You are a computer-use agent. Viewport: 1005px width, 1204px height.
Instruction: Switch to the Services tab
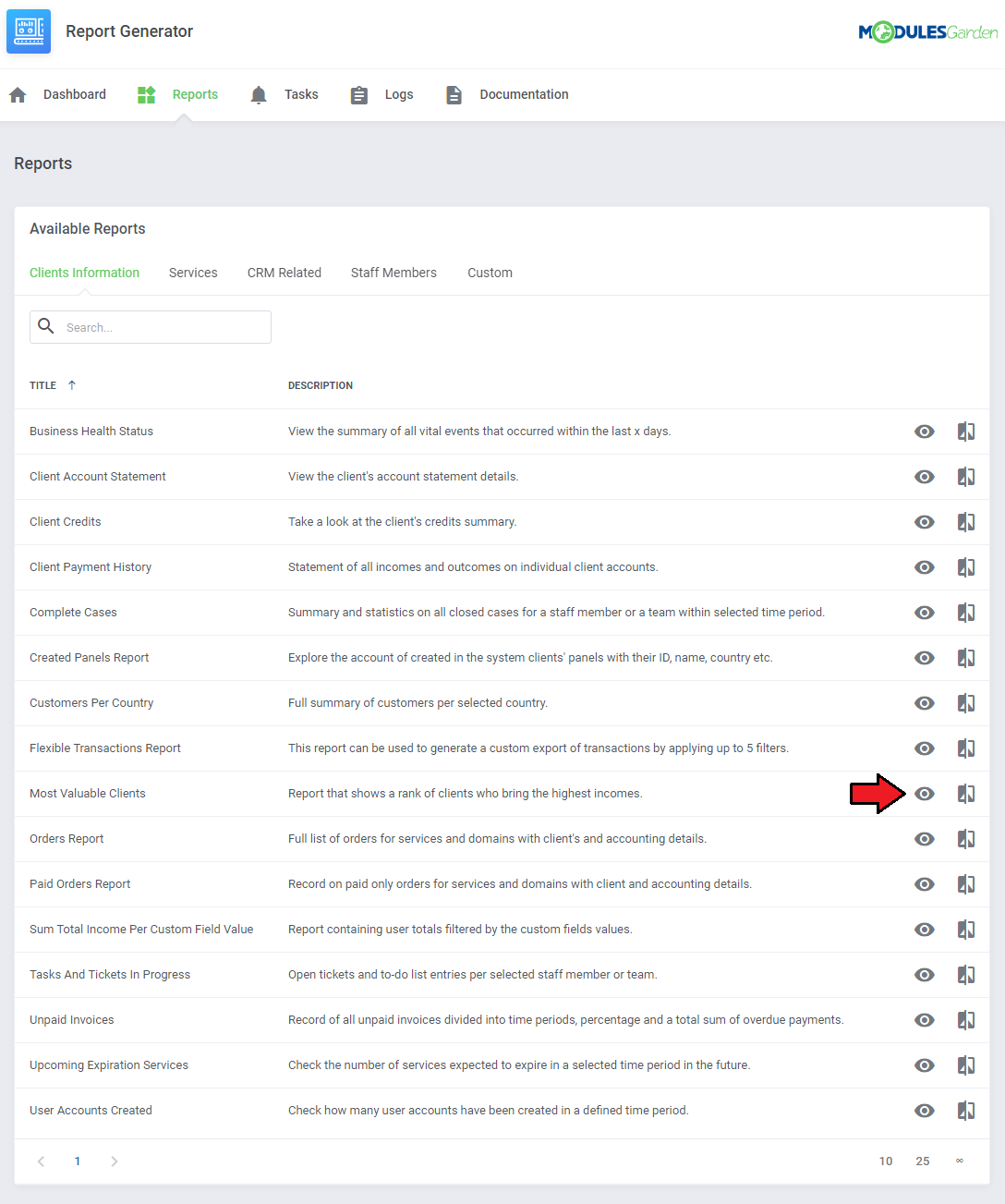(193, 273)
